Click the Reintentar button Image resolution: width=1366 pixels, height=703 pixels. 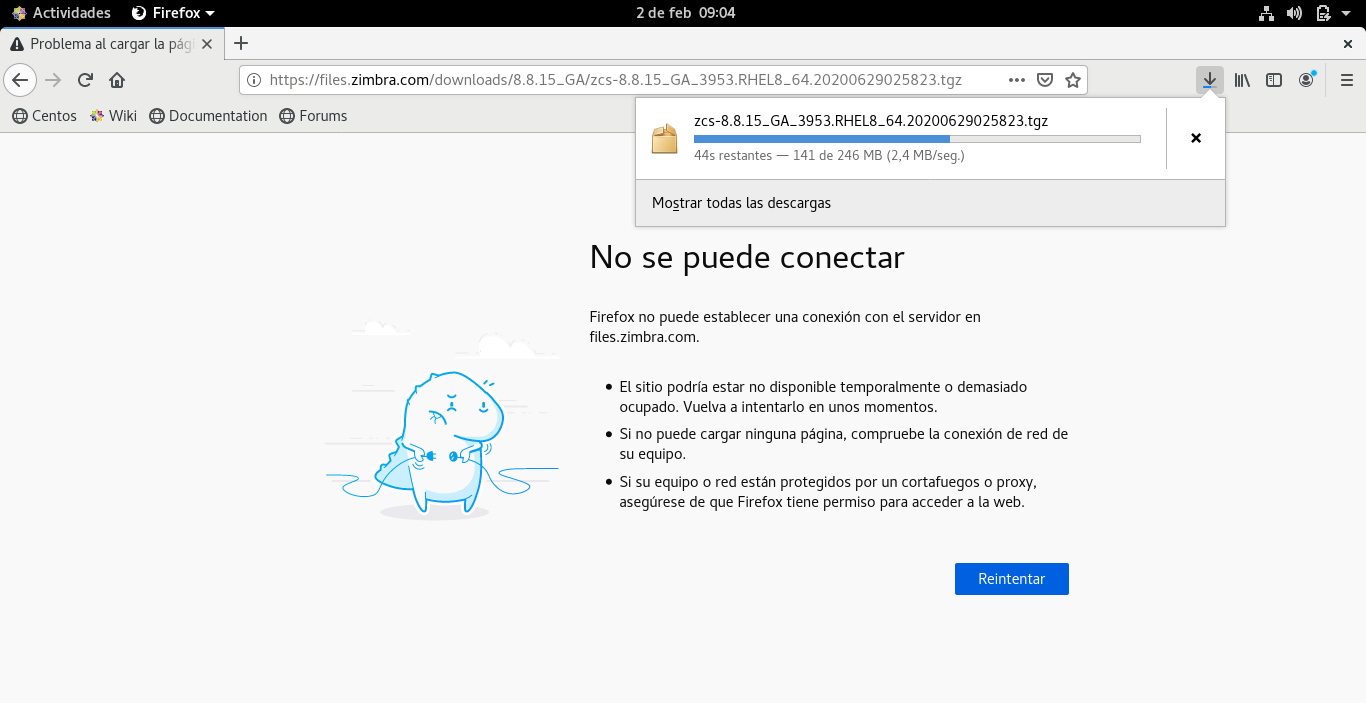tap(1011, 579)
